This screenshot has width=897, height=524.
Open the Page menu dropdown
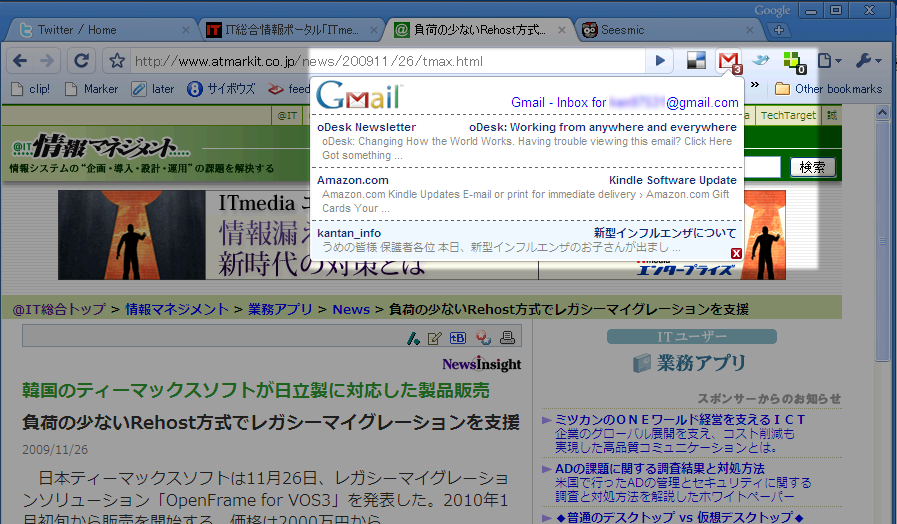pos(829,61)
